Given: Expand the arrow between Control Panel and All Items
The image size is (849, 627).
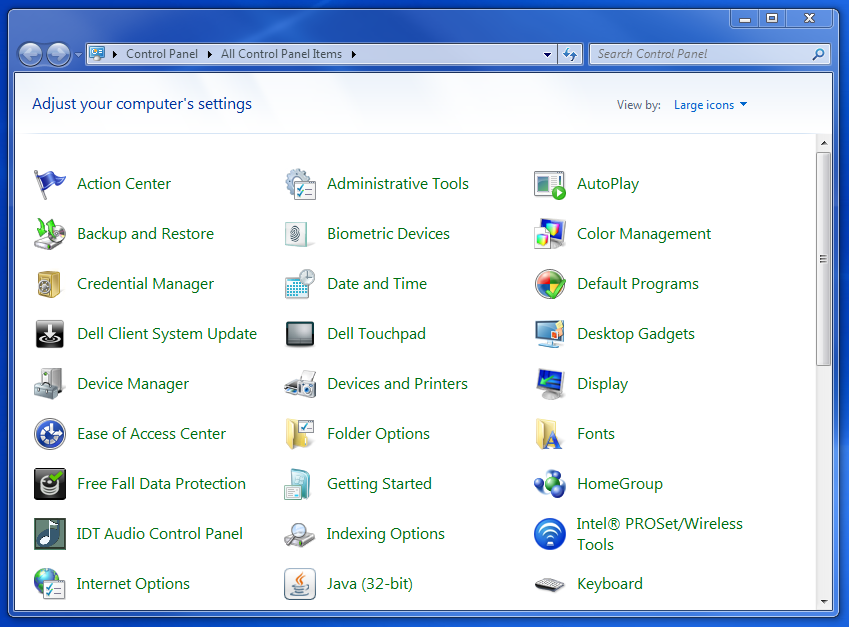Looking at the screenshot, I should (210, 54).
